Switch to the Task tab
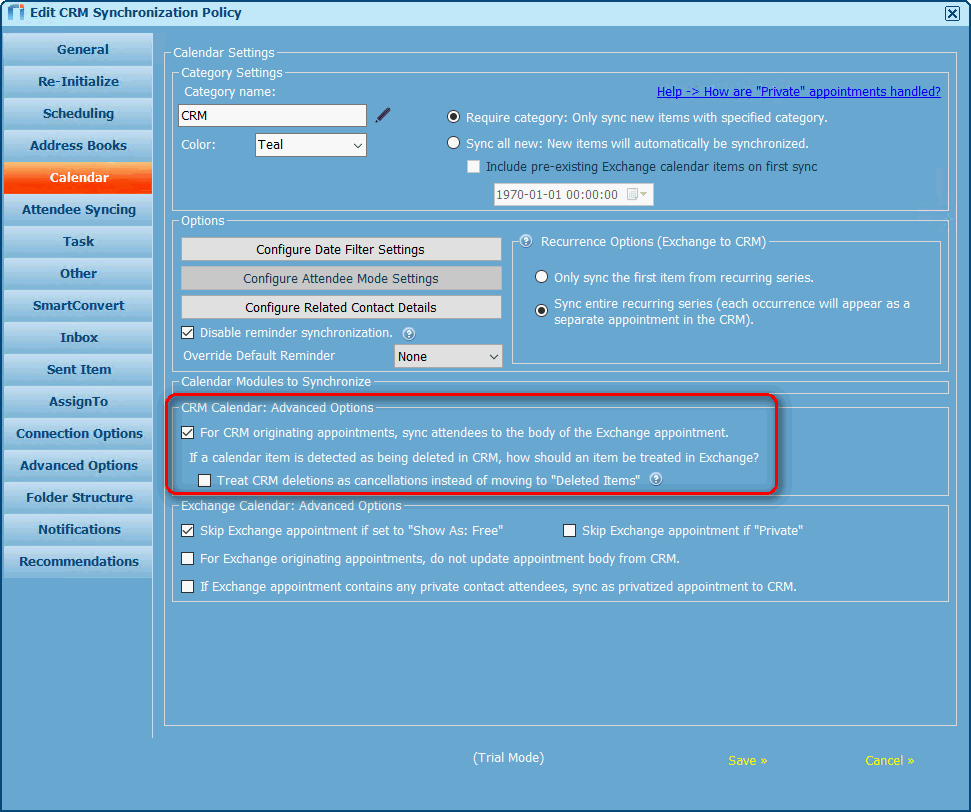 78,242
